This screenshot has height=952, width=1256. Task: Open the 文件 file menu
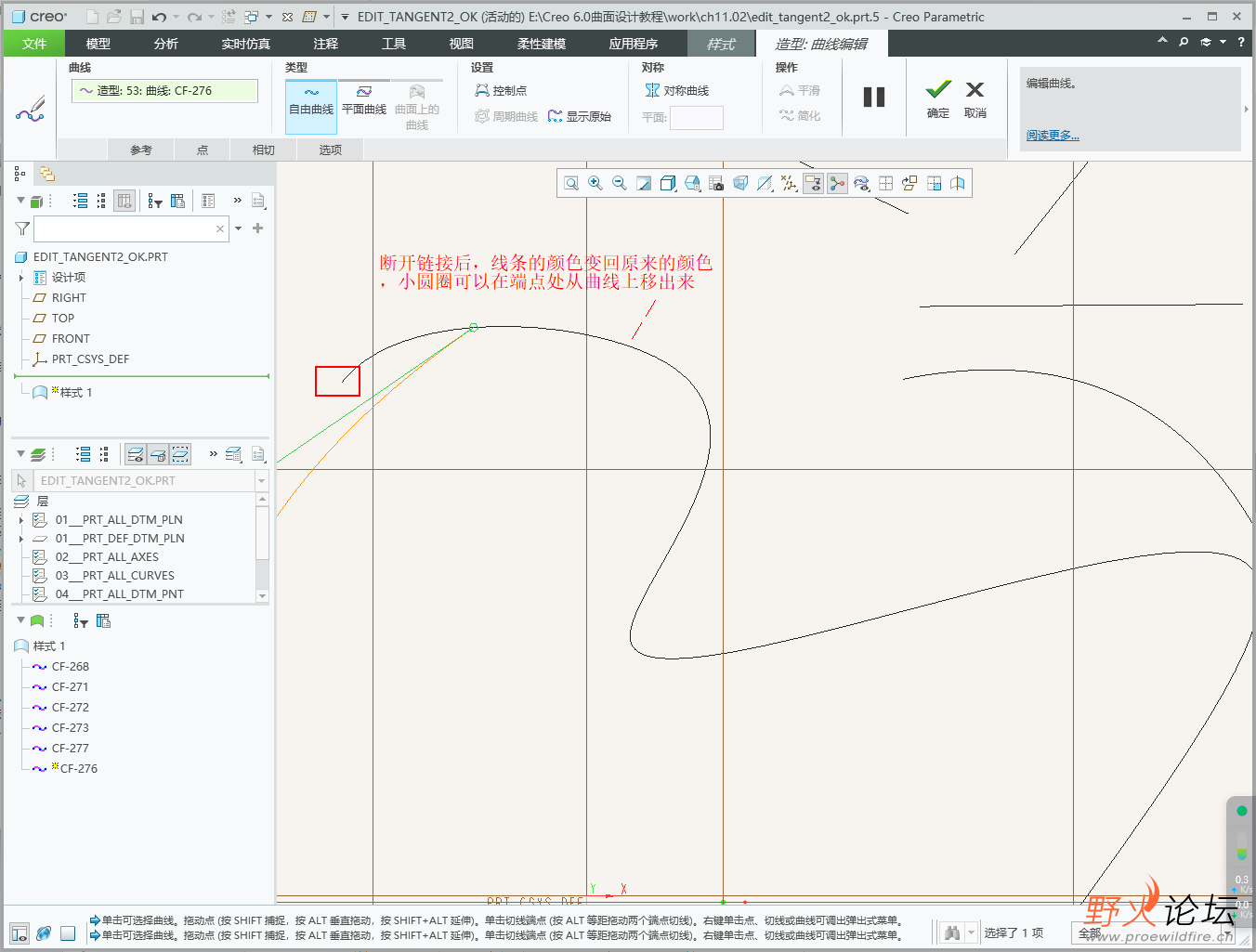point(34,44)
